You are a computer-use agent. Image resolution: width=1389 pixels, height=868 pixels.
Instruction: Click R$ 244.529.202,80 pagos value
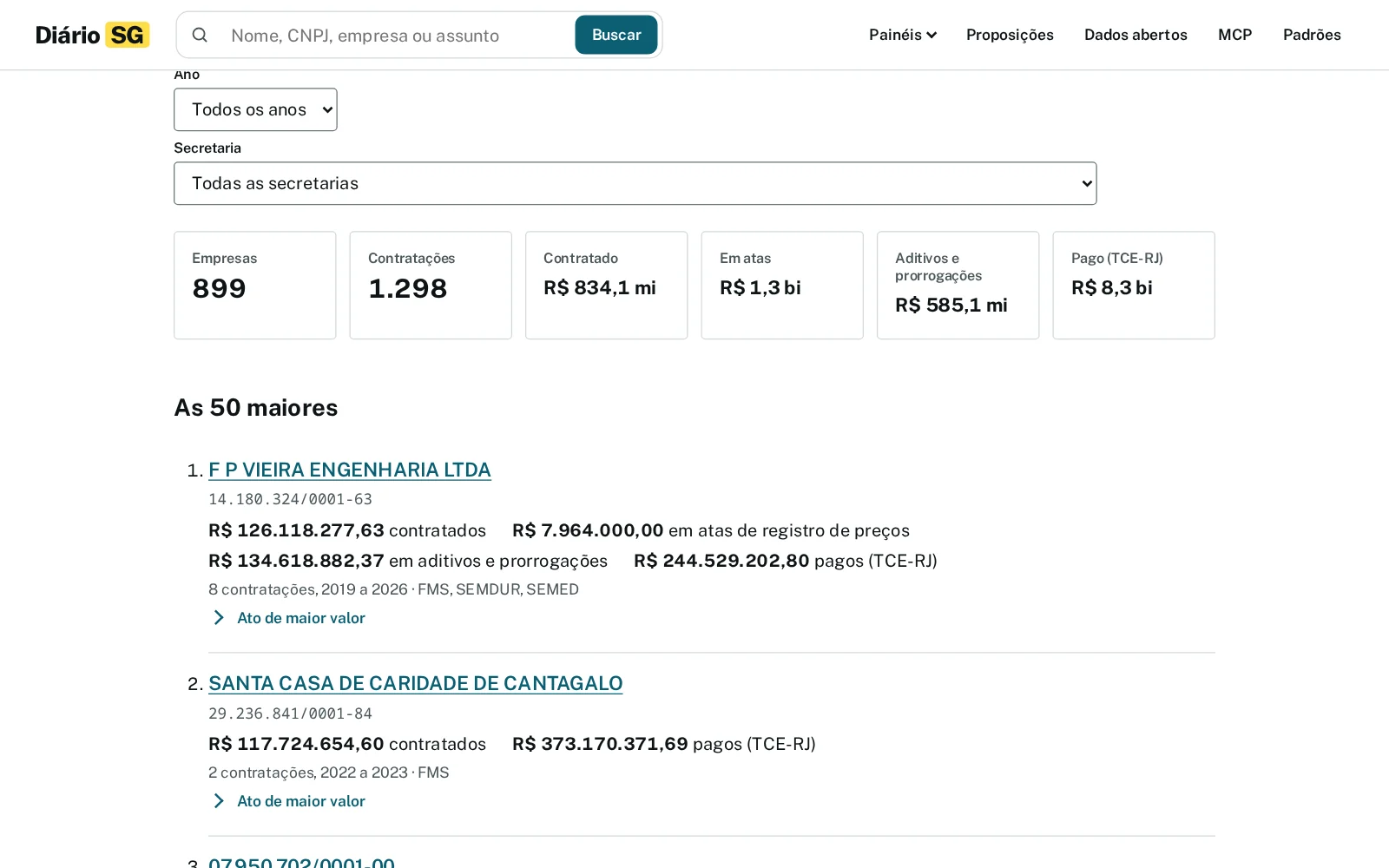tap(786, 561)
